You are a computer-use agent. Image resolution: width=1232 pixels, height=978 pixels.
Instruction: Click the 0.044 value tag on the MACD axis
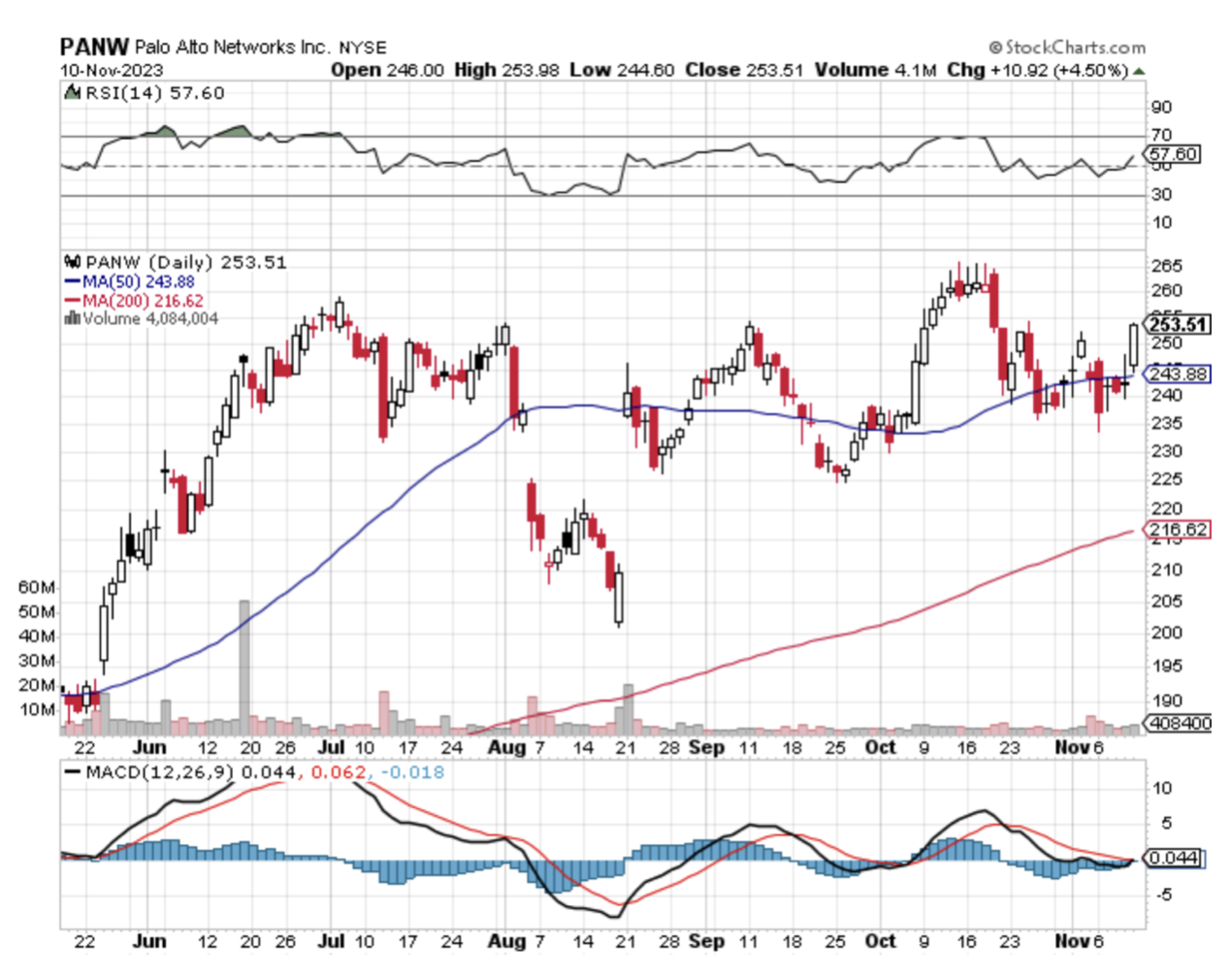(x=1174, y=858)
